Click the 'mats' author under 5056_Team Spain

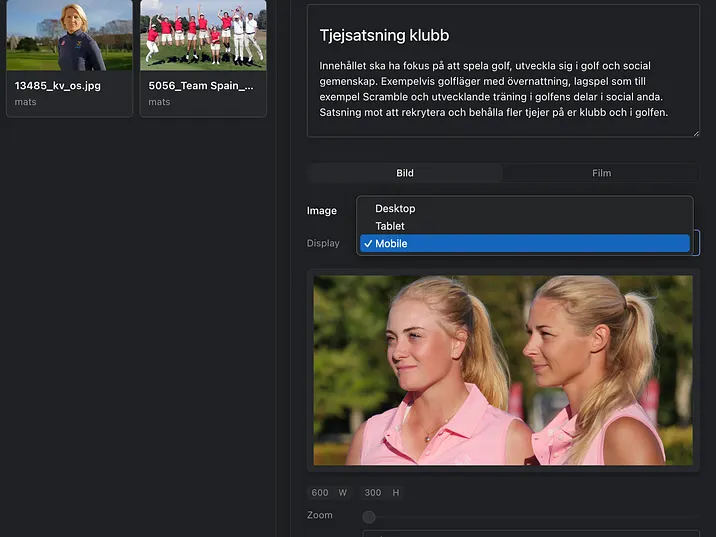tap(159, 102)
